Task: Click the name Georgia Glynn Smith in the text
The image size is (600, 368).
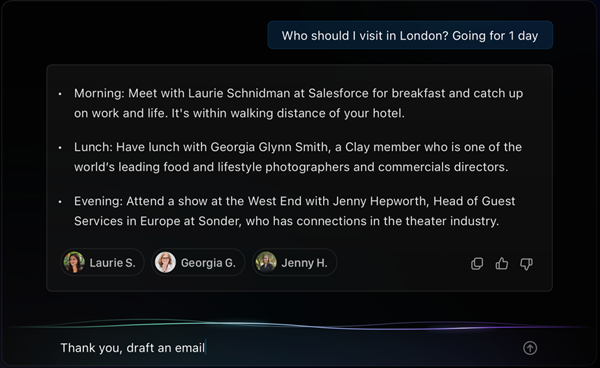Action: 269,147
